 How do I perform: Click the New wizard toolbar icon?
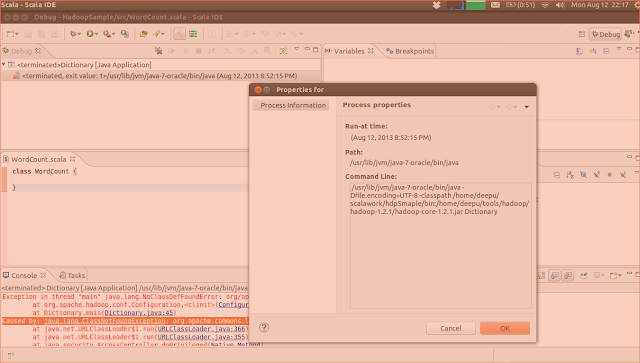point(10,34)
